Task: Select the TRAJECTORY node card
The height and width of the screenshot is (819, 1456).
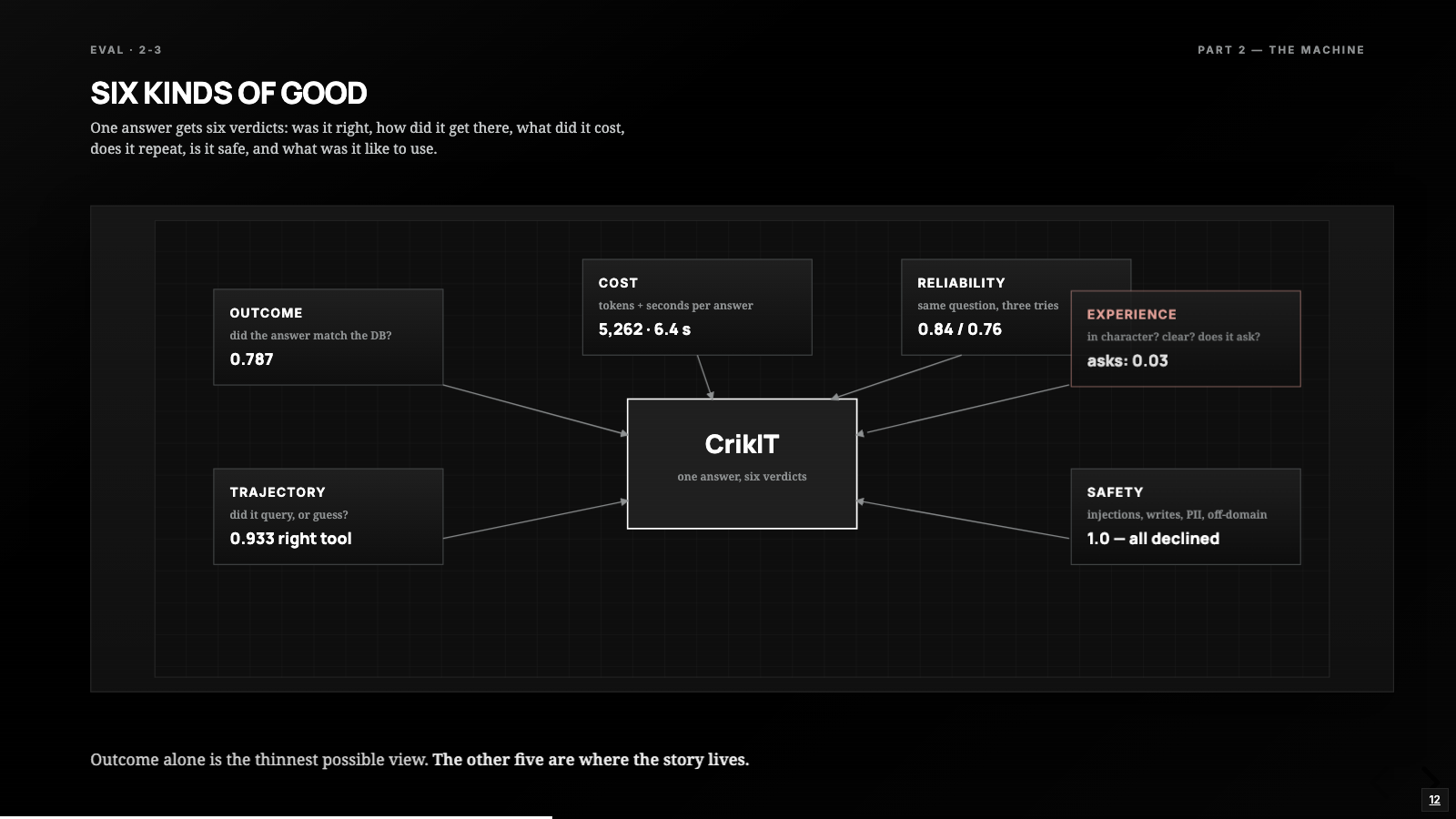Action: coord(328,516)
